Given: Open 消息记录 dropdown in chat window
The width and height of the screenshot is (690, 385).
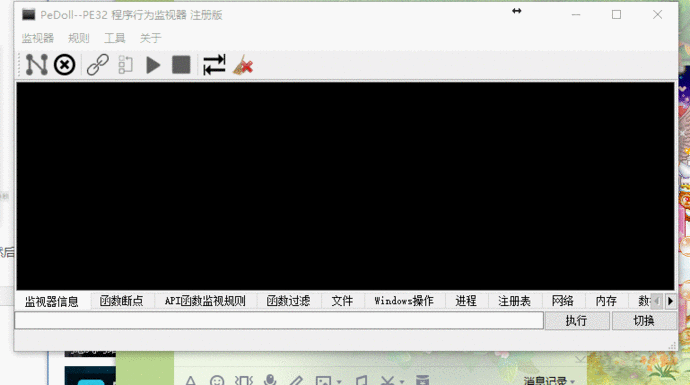Looking at the screenshot, I should pyautogui.click(x=549, y=381).
